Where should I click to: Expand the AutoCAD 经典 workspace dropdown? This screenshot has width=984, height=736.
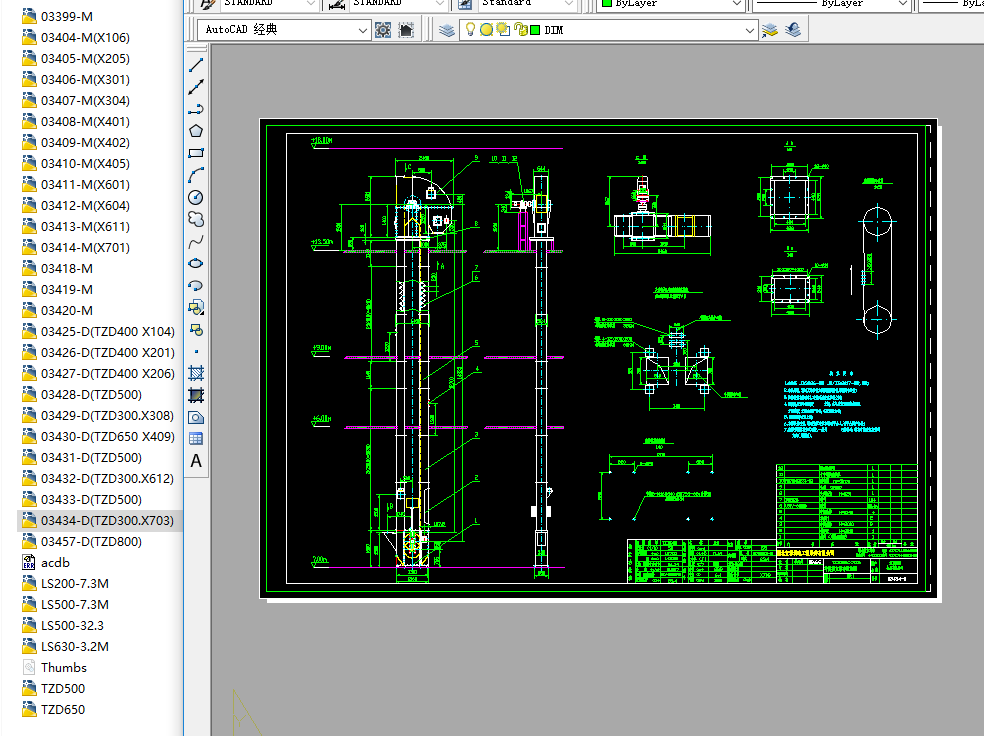coord(364,30)
